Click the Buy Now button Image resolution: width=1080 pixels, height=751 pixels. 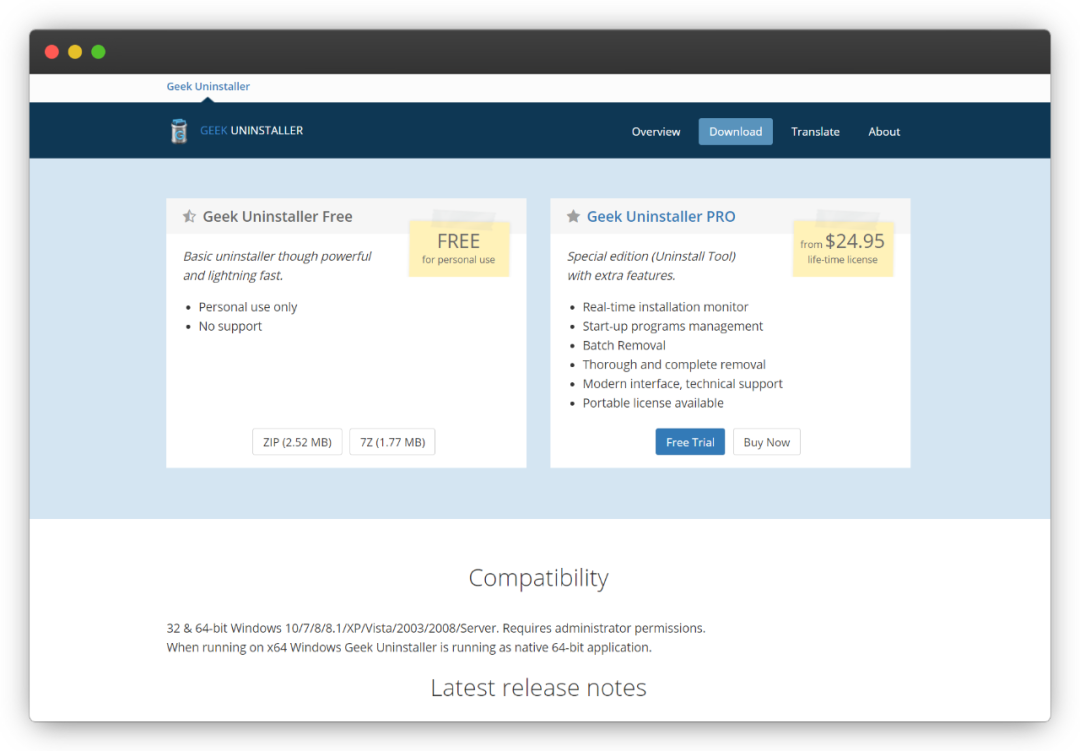[767, 442]
